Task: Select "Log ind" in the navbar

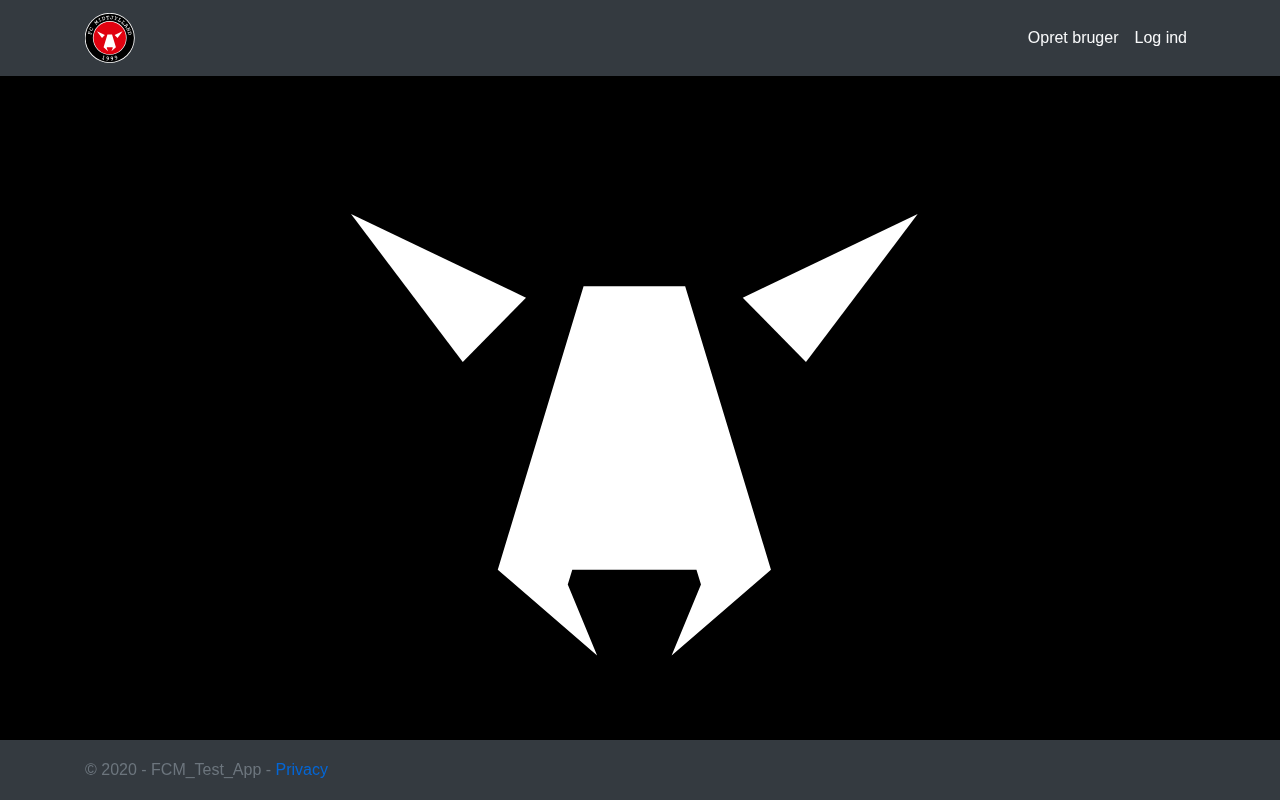Action: click(x=1160, y=38)
